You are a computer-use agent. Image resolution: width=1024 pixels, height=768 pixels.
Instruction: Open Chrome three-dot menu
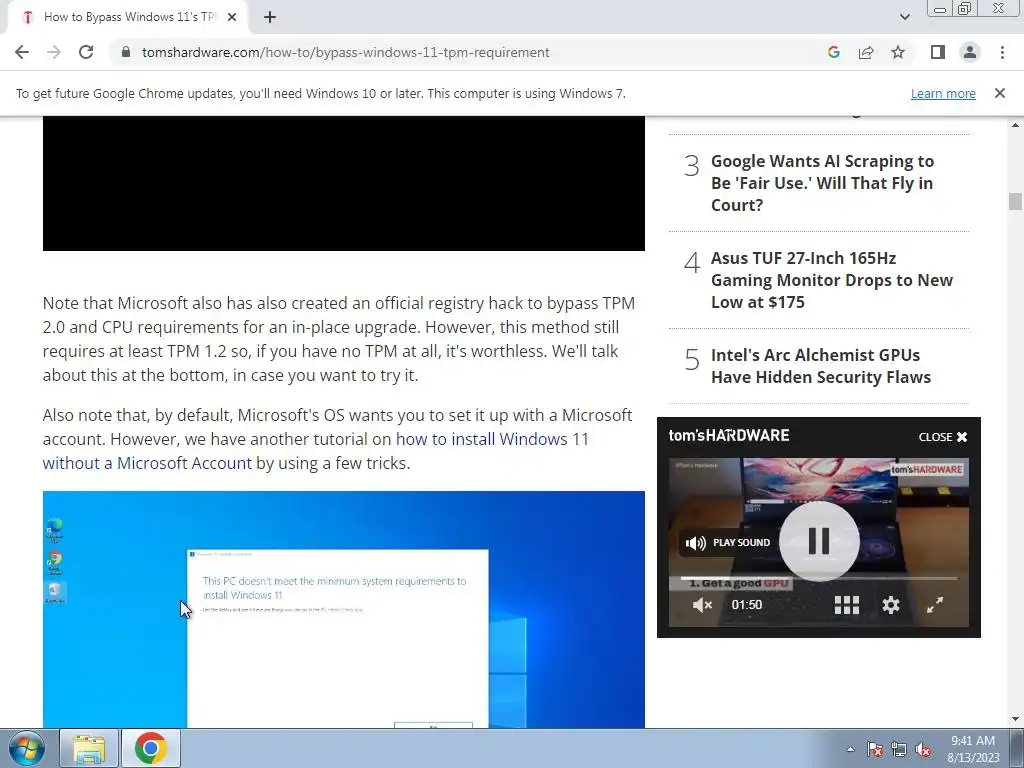pyautogui.click(x=1002, y=52)
